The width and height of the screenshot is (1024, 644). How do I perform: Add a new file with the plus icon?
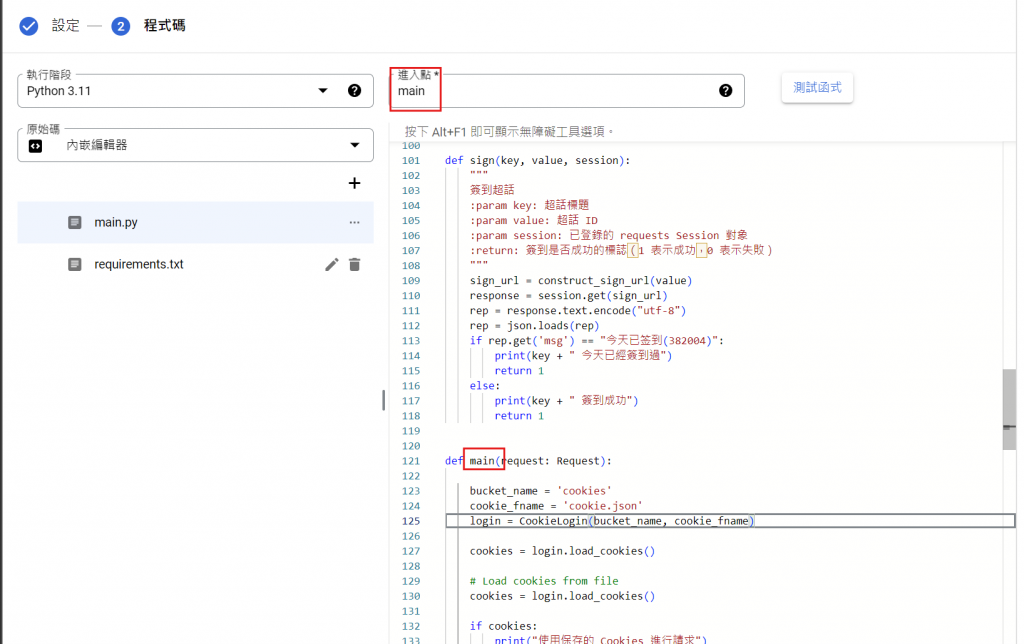pos(354,184)
